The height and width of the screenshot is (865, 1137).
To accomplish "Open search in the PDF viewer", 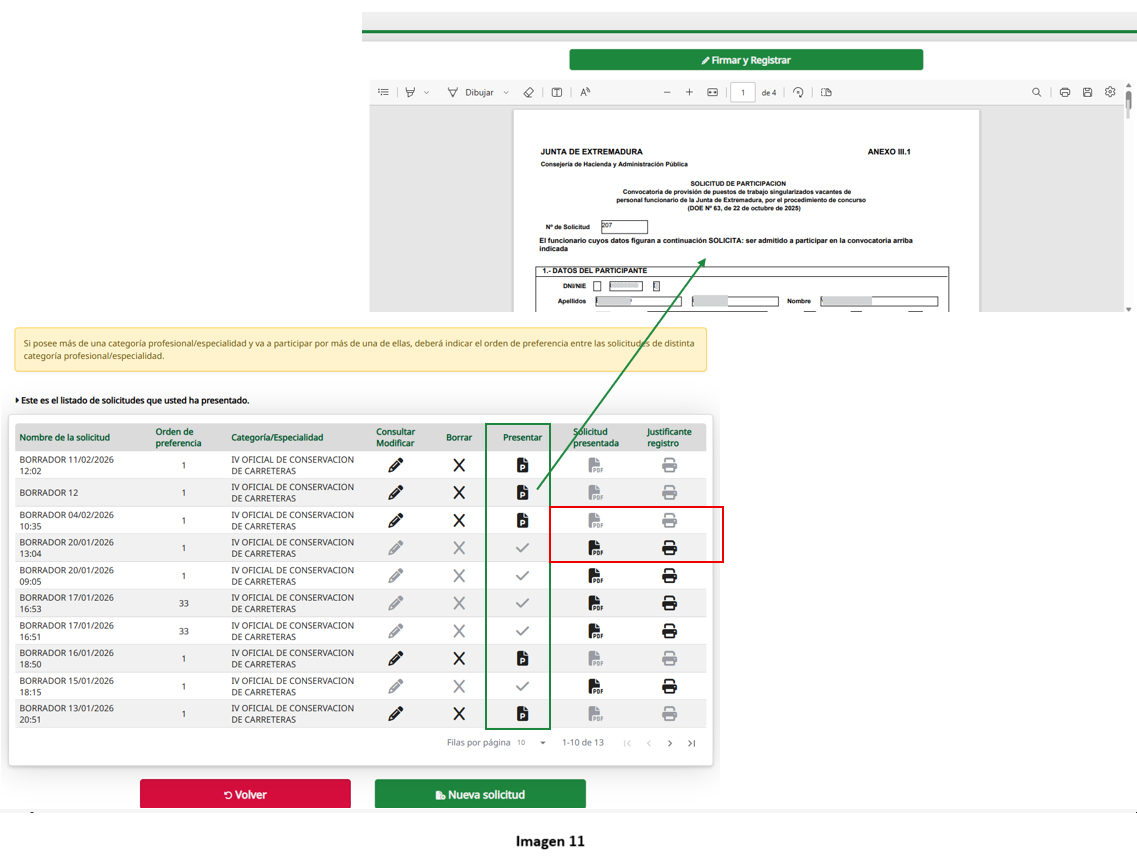I will [1037, 92].
